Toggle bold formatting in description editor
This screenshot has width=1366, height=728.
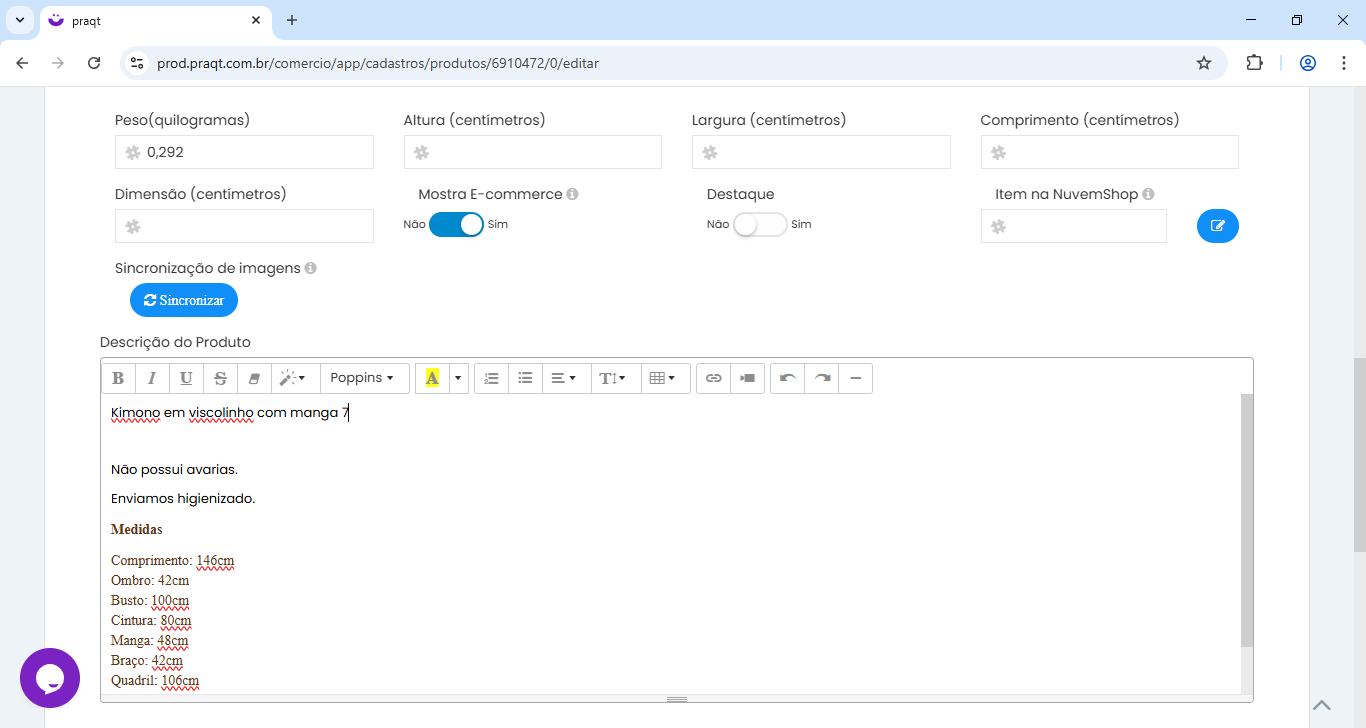[118, 378]
